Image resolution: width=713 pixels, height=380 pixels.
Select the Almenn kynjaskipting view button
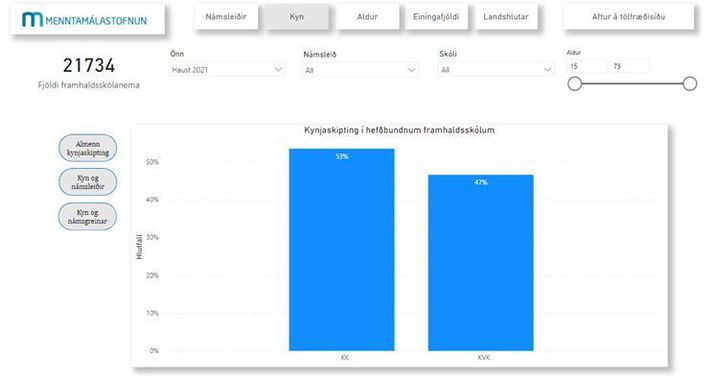click(88, 148)
